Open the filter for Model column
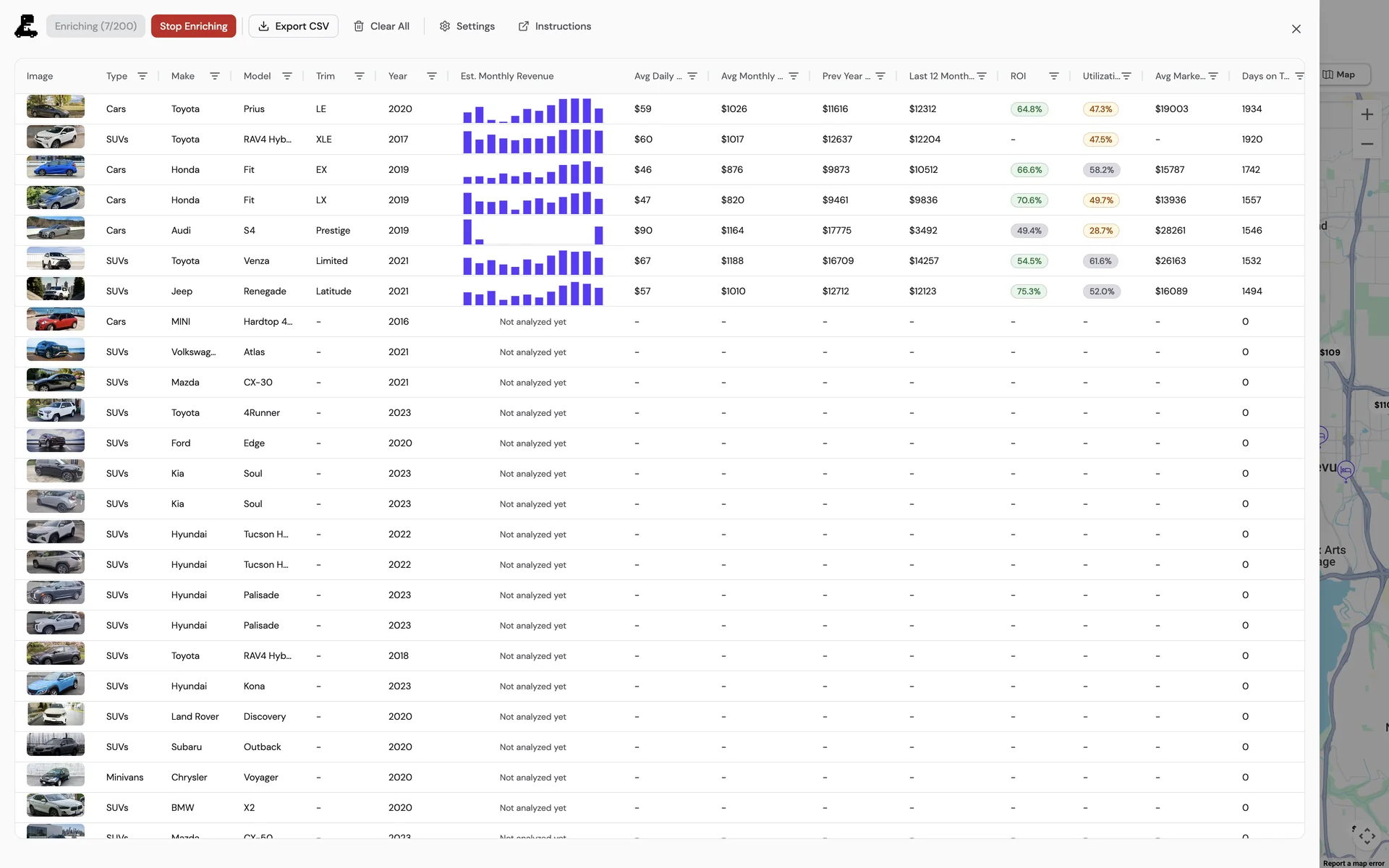The image size is (1389, 868). click(x=287, y=76)
